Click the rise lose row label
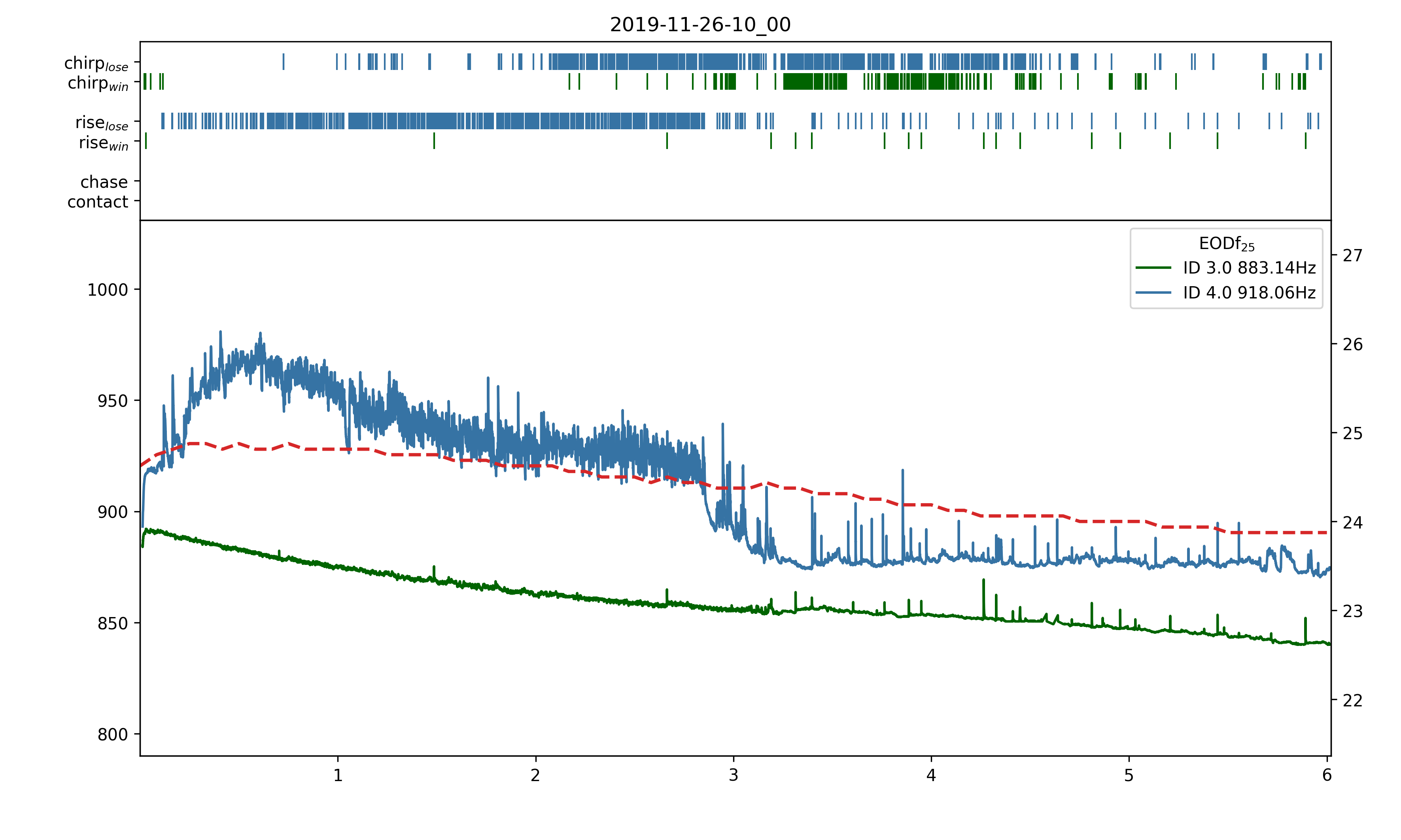 pyautogui.click(x=102, y=123)
